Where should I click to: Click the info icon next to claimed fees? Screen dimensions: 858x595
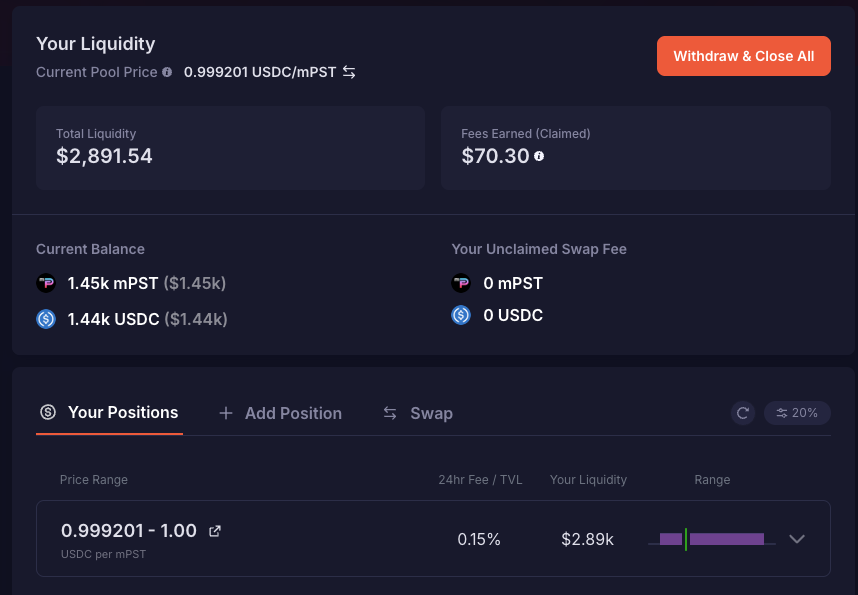pos(538,157)
